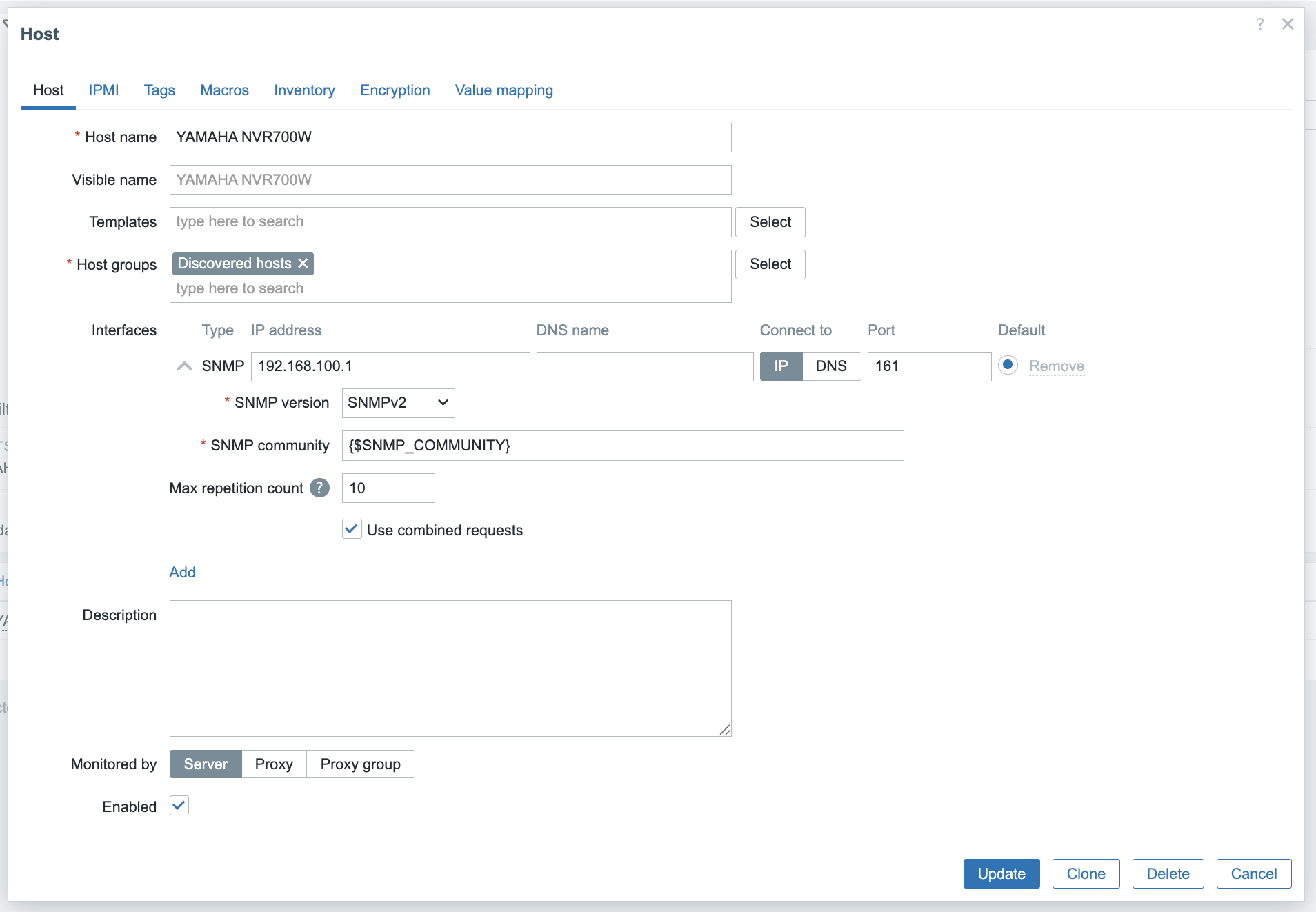Open the Value mapping tab
1316x912 pixels.
(x=504, y=90)
